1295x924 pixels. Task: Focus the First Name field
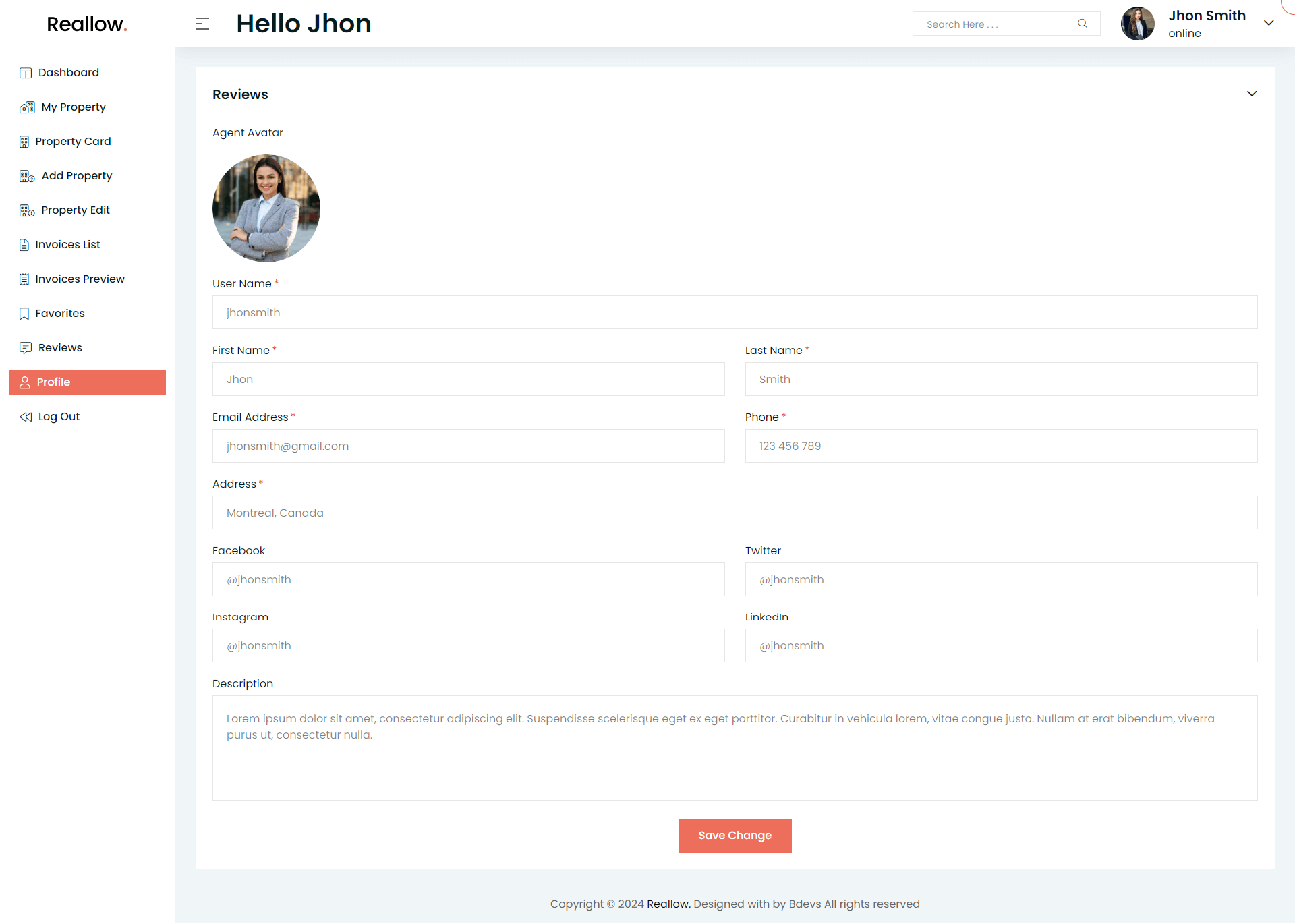pyautogui.click(x=469, y=379)
